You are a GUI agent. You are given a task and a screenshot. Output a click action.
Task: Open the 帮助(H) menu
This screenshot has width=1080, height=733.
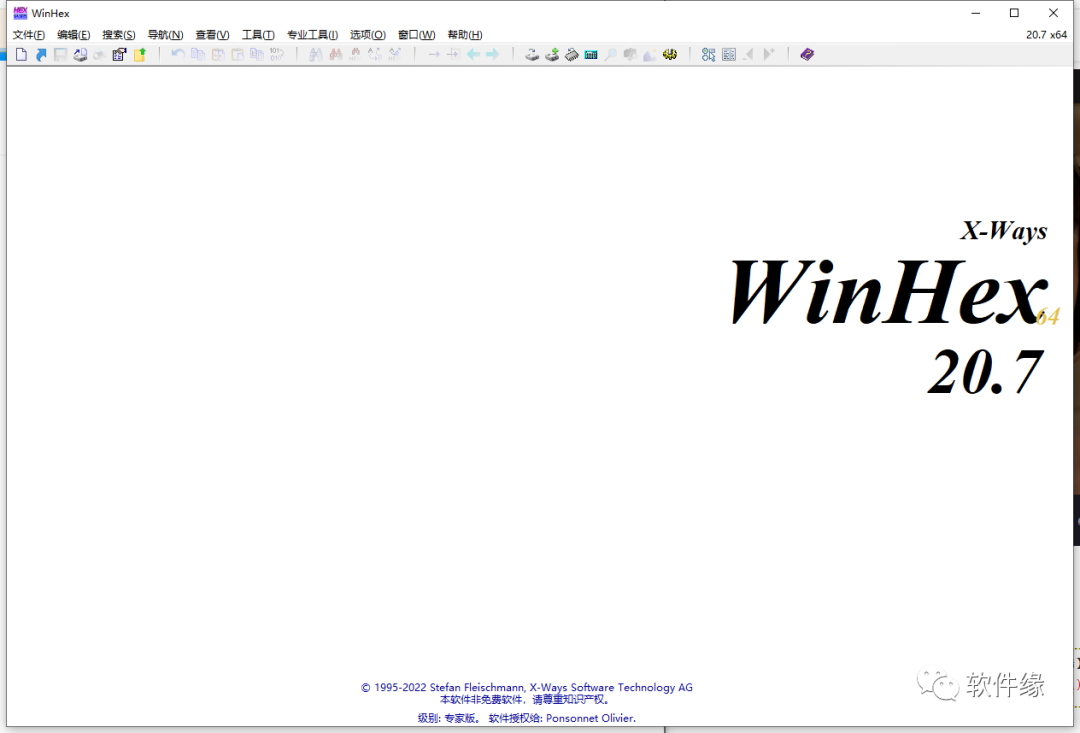pyautogui.click(x=464, y=34)
